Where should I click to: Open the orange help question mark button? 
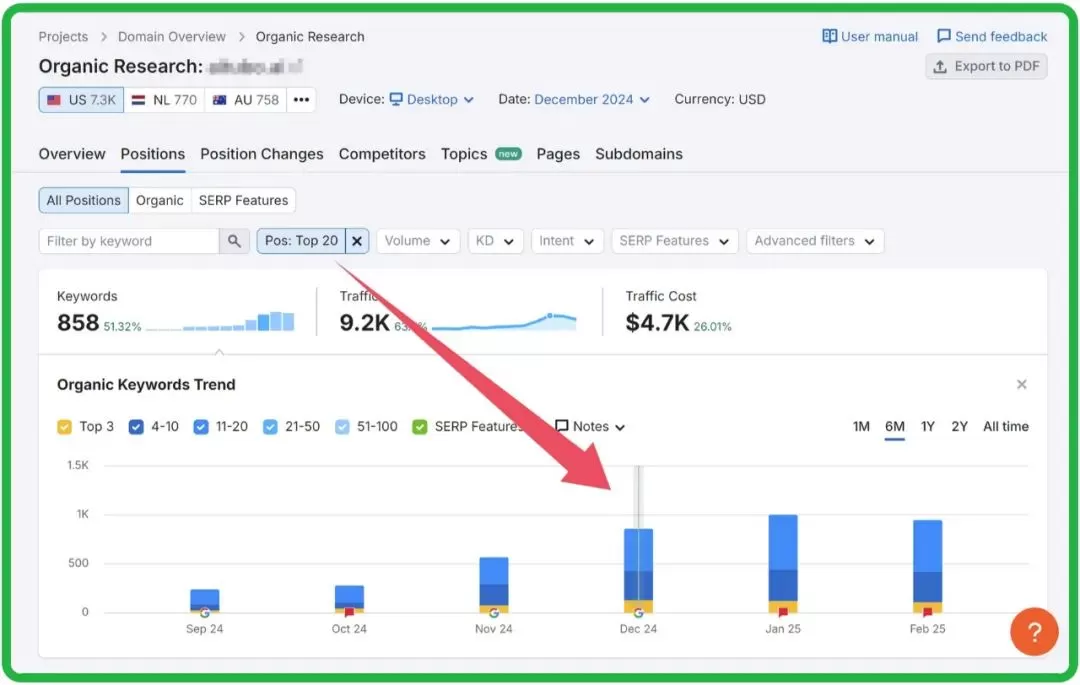click(x=1034, y=631)
